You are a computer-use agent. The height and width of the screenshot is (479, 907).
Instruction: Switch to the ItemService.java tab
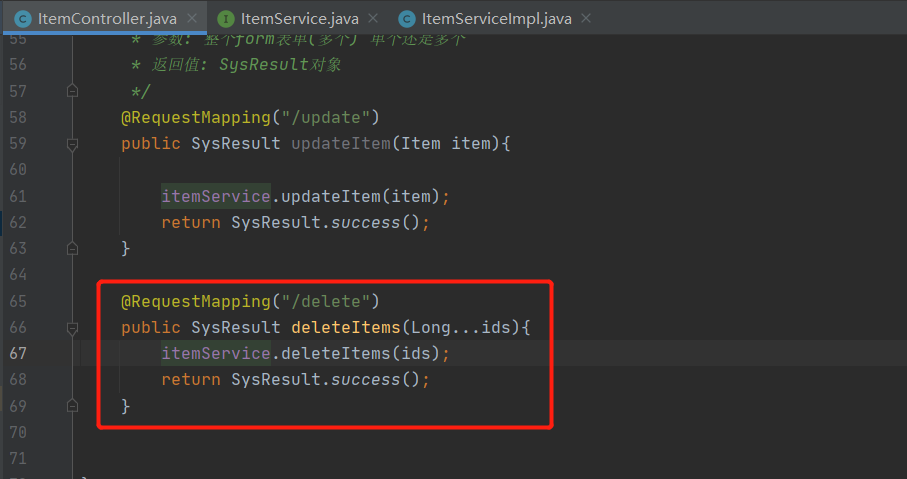[x=299, y=19]
